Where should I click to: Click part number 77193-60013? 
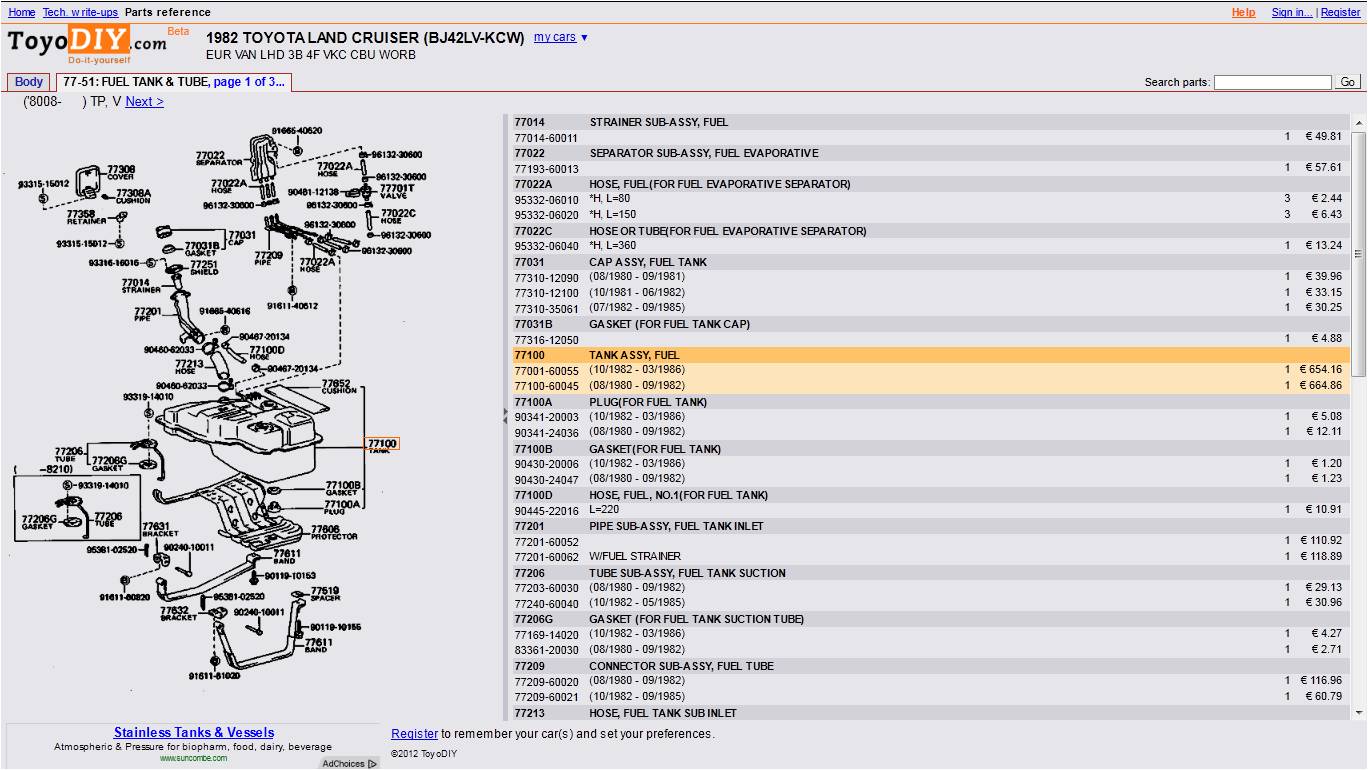click(546, 169)
